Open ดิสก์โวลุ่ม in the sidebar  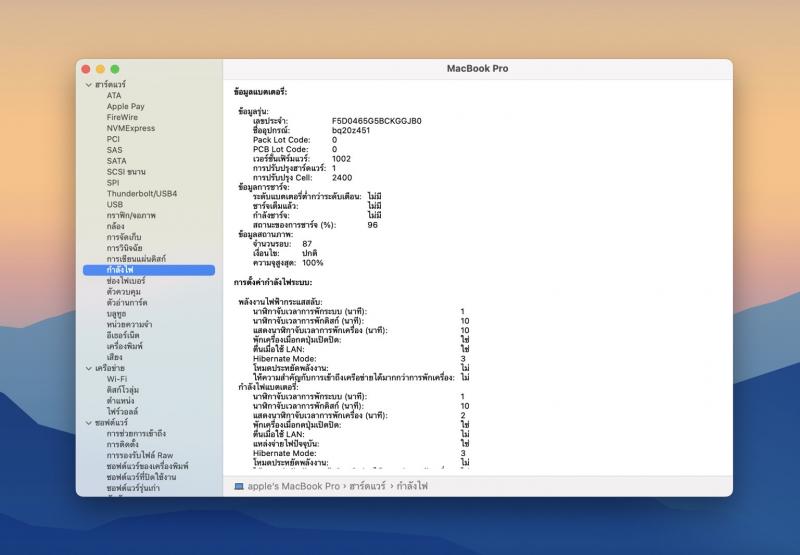coord(123,390)
